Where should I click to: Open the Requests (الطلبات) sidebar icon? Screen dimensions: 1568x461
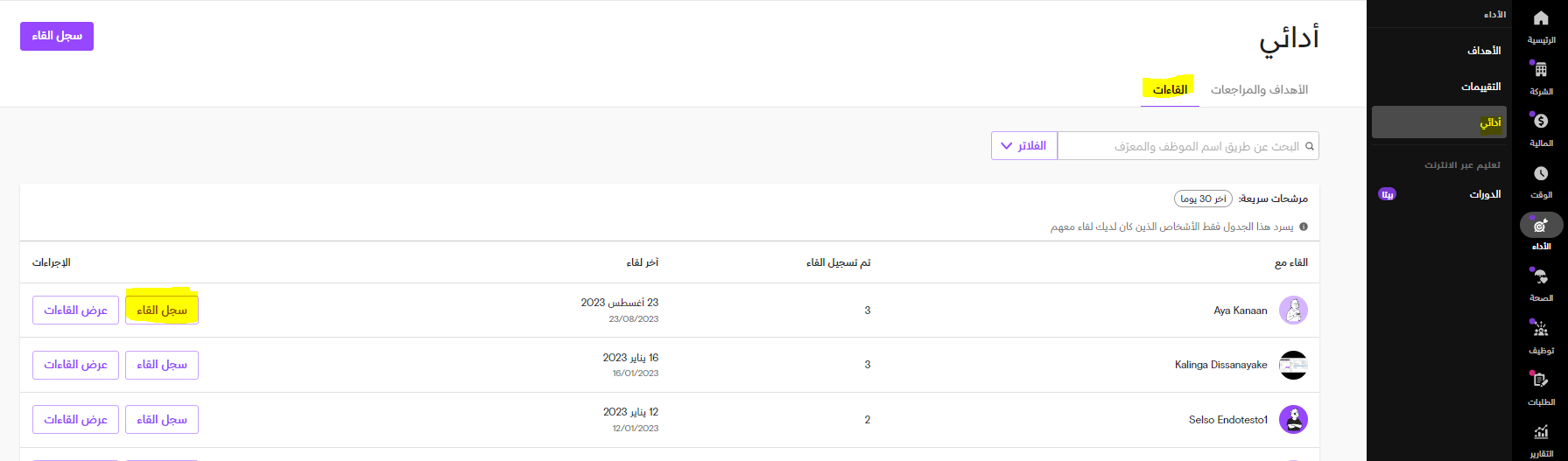tap(1541, 381)
